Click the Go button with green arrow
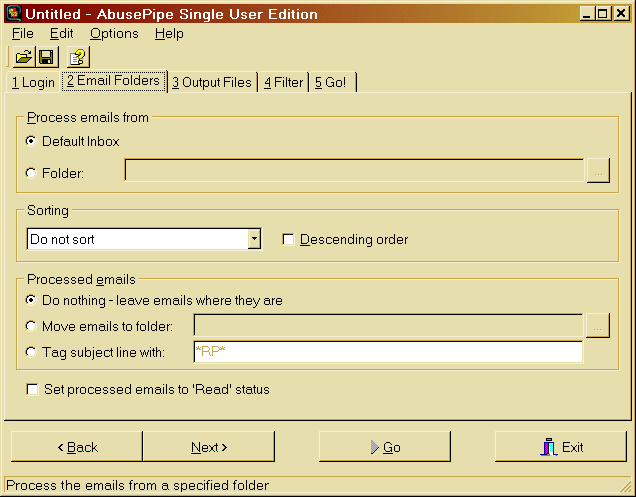The image size is (636, 497). coord(385,447)
